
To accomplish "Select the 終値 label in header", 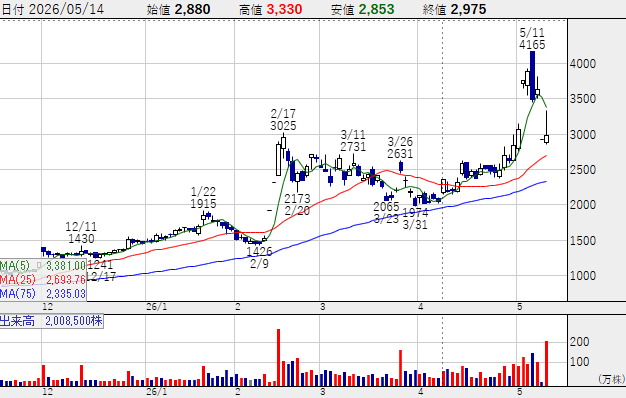I will [x=435, y=9].
